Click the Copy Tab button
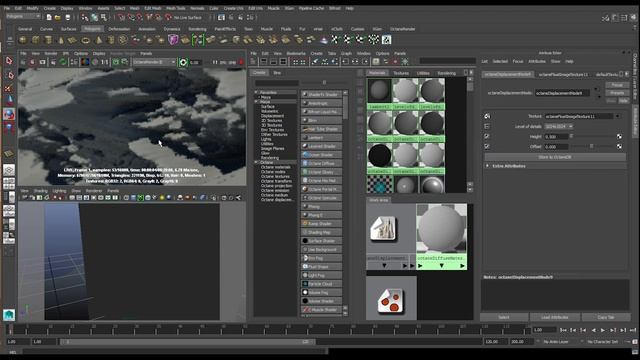Viewport: 640px width, 360px height. [606, 317]
